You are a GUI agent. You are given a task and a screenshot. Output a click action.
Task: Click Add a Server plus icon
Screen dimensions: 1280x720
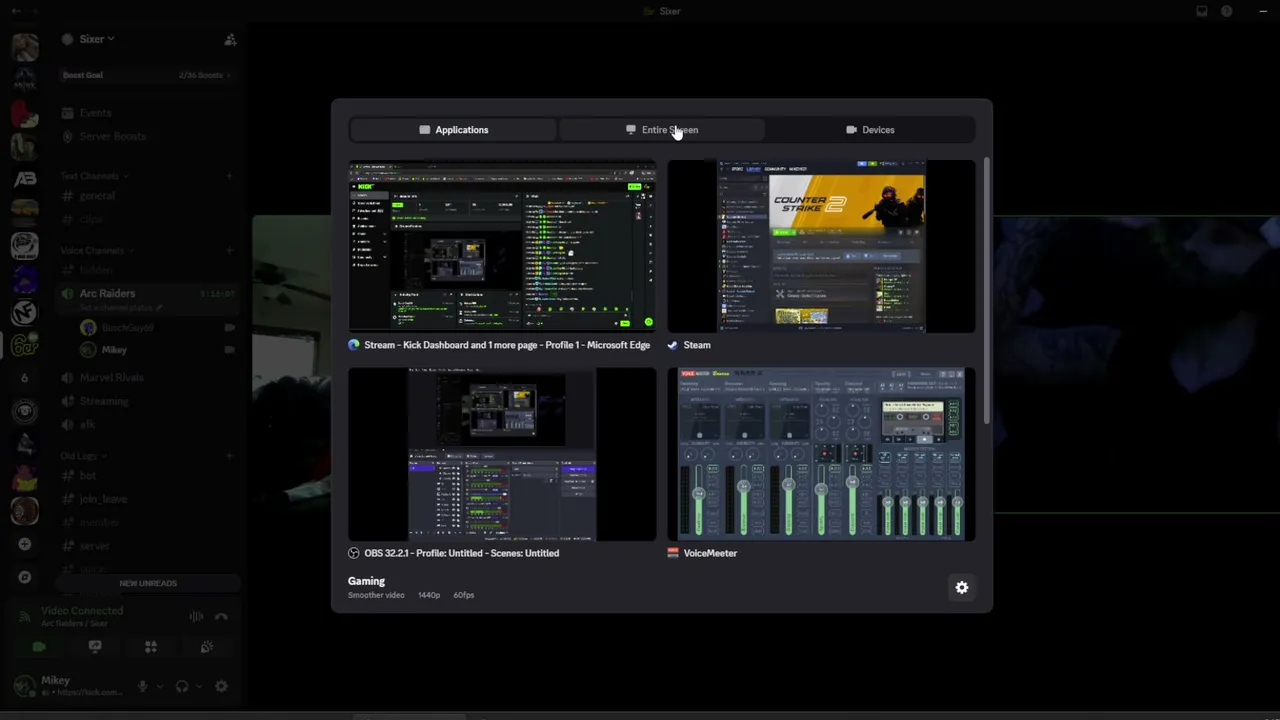click(25, 544)
